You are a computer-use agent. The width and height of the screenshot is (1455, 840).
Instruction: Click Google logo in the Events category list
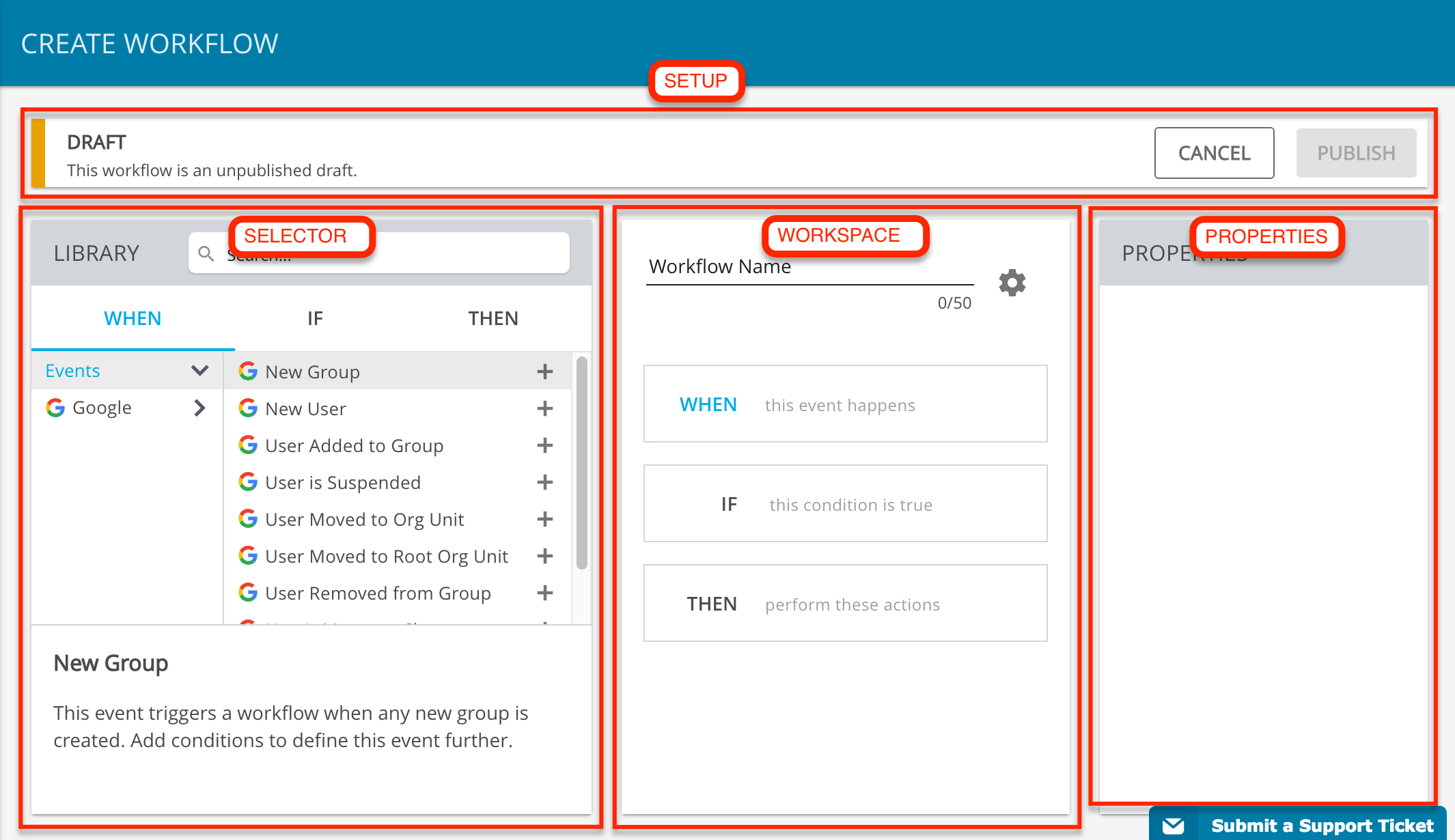tap(55, 408)
